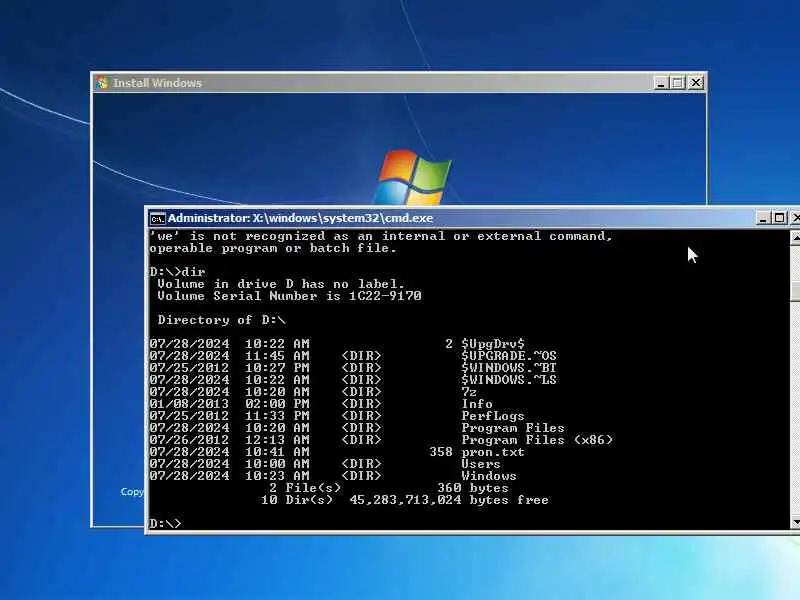Click the D:\>dir command line
800x600 pixels.
pyautogui.click(x=177, y=272)
